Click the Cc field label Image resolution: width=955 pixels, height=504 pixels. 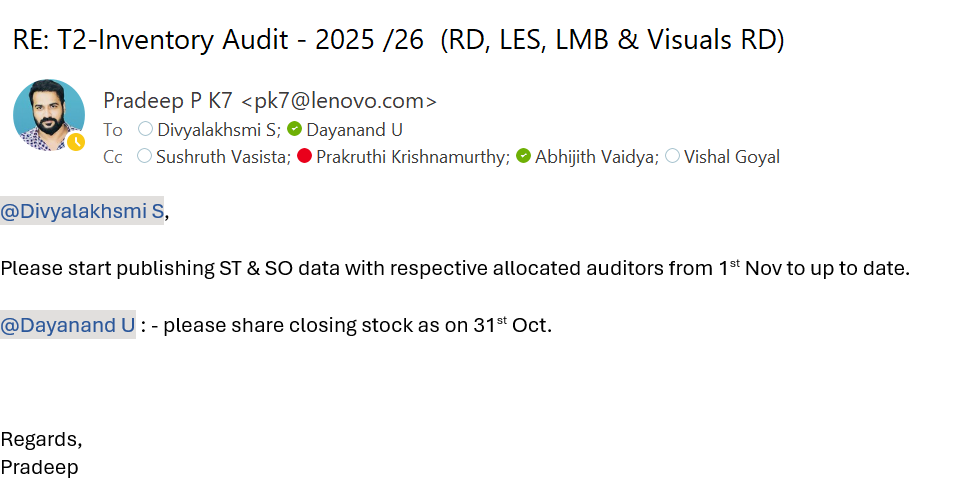click(x=113, y=156)
